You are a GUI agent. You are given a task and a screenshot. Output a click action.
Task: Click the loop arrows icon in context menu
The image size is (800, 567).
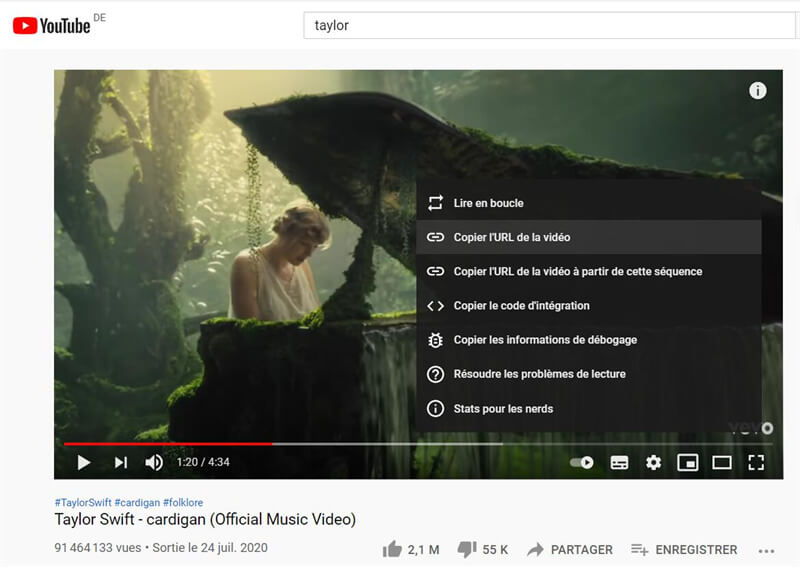point(435,203)
